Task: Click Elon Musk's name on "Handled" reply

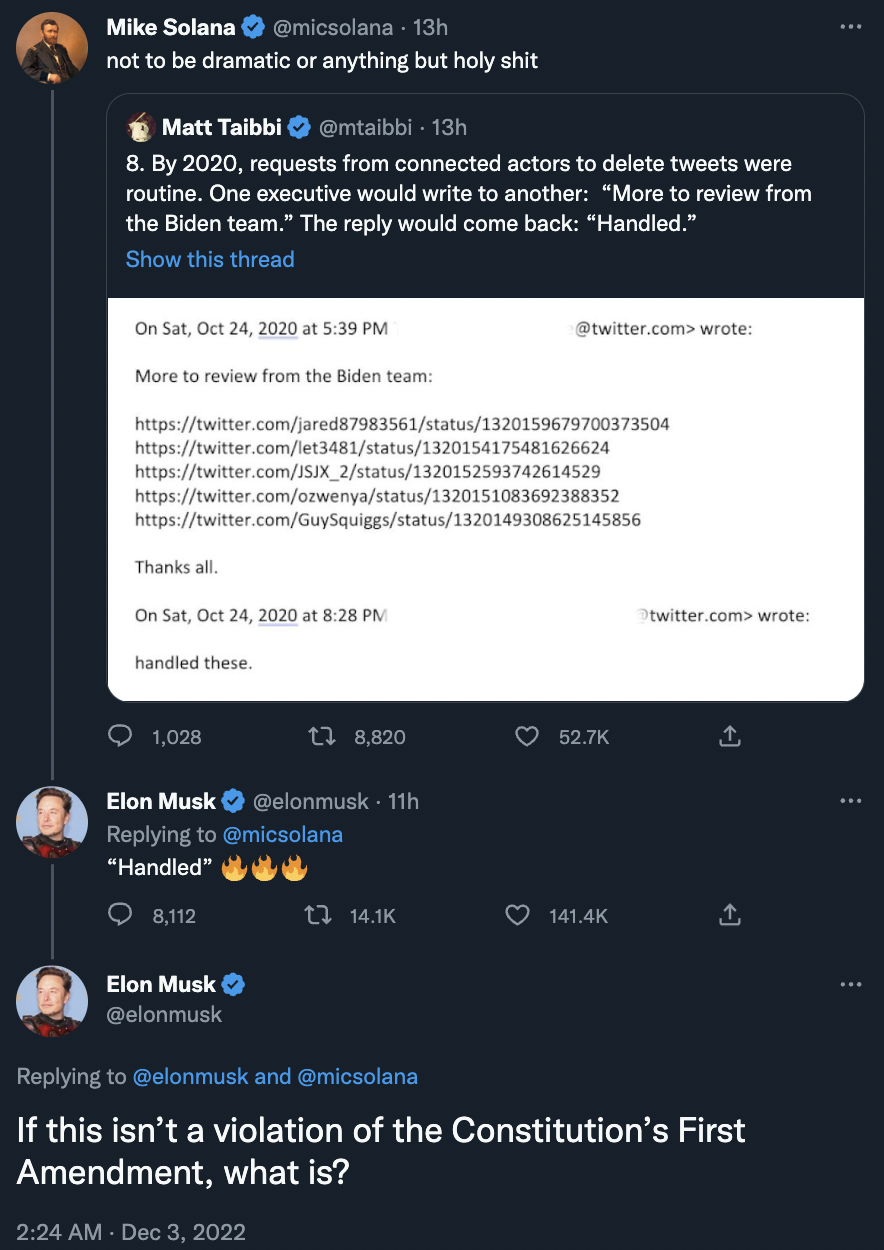Action: pos(161,801)
